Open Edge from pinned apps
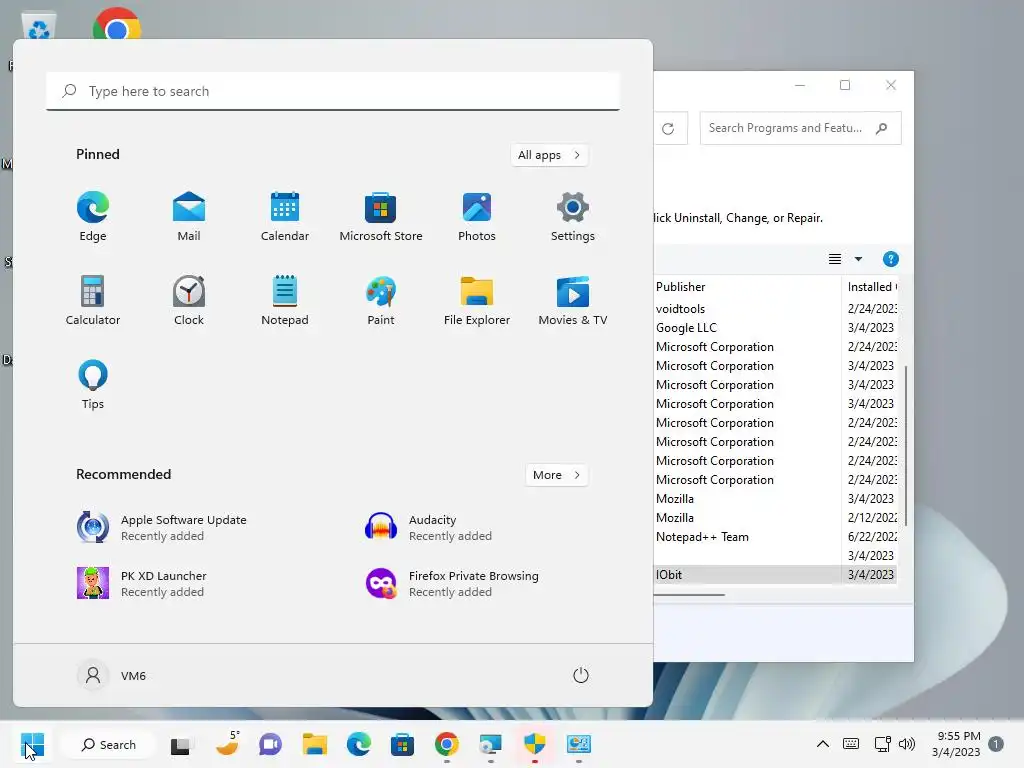 (x=93, y=217)
